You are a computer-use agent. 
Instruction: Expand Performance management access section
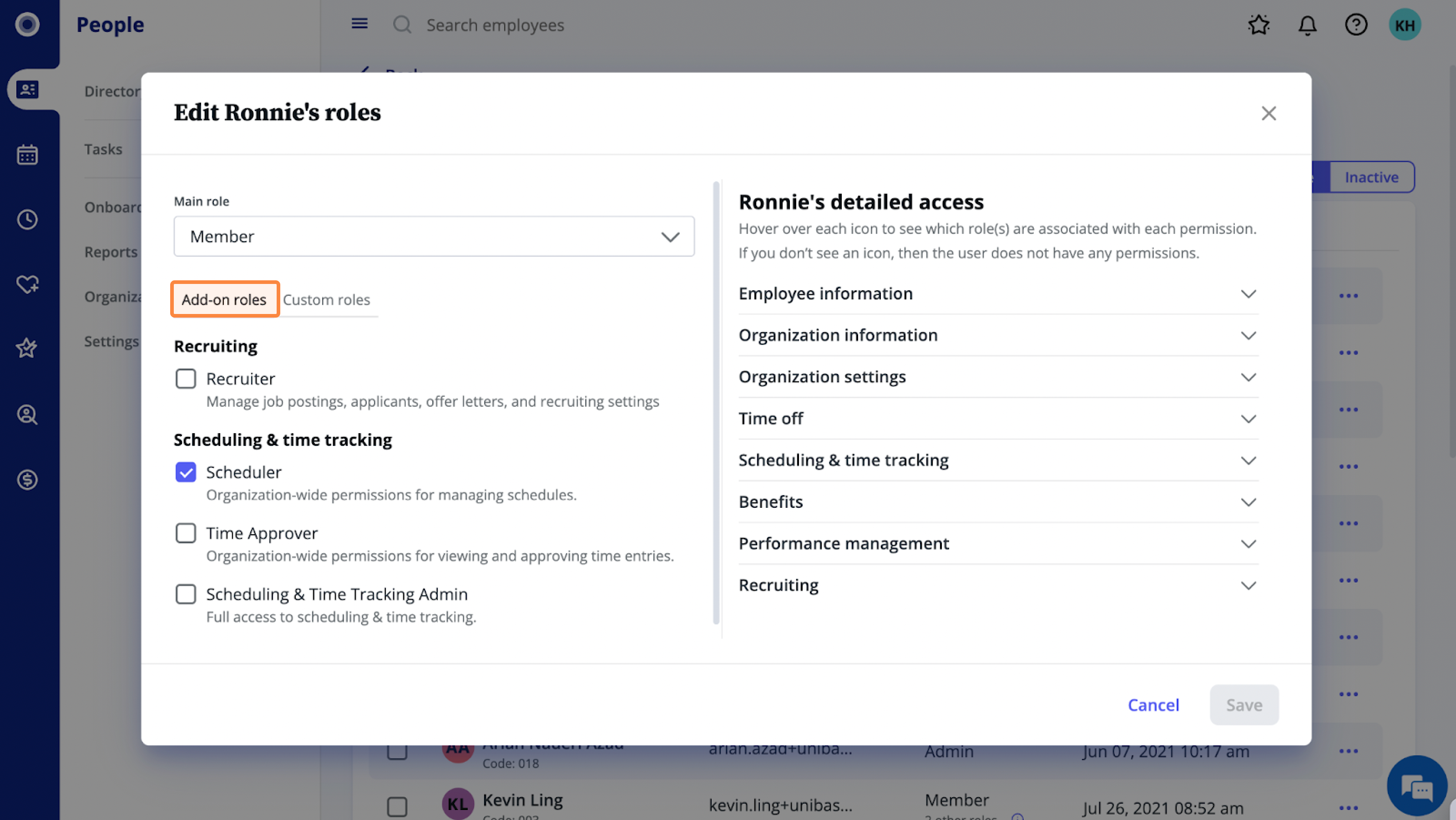pyautogui.click(x=998, y=544)
